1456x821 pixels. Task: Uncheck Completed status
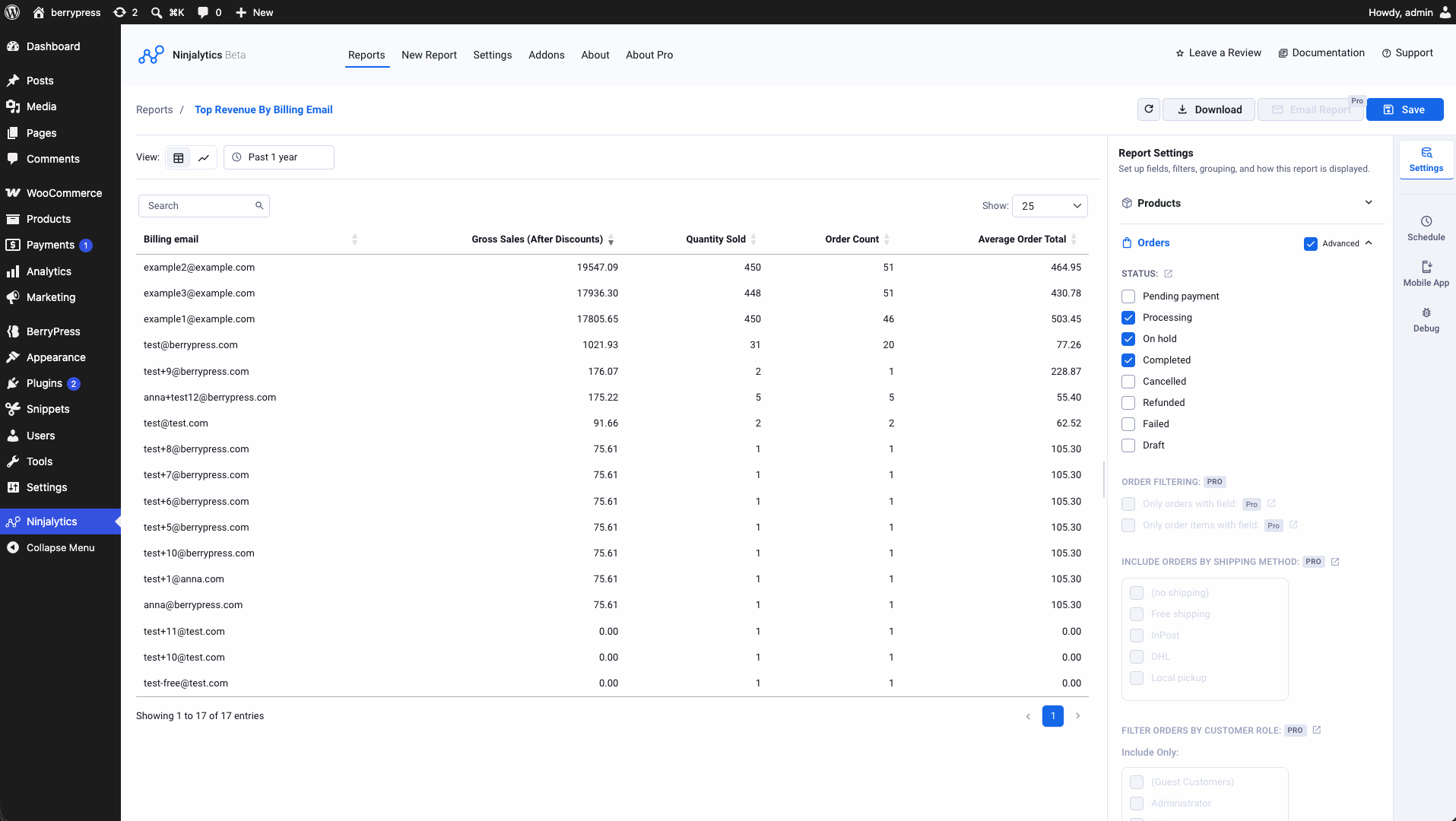pos(1128,360)
